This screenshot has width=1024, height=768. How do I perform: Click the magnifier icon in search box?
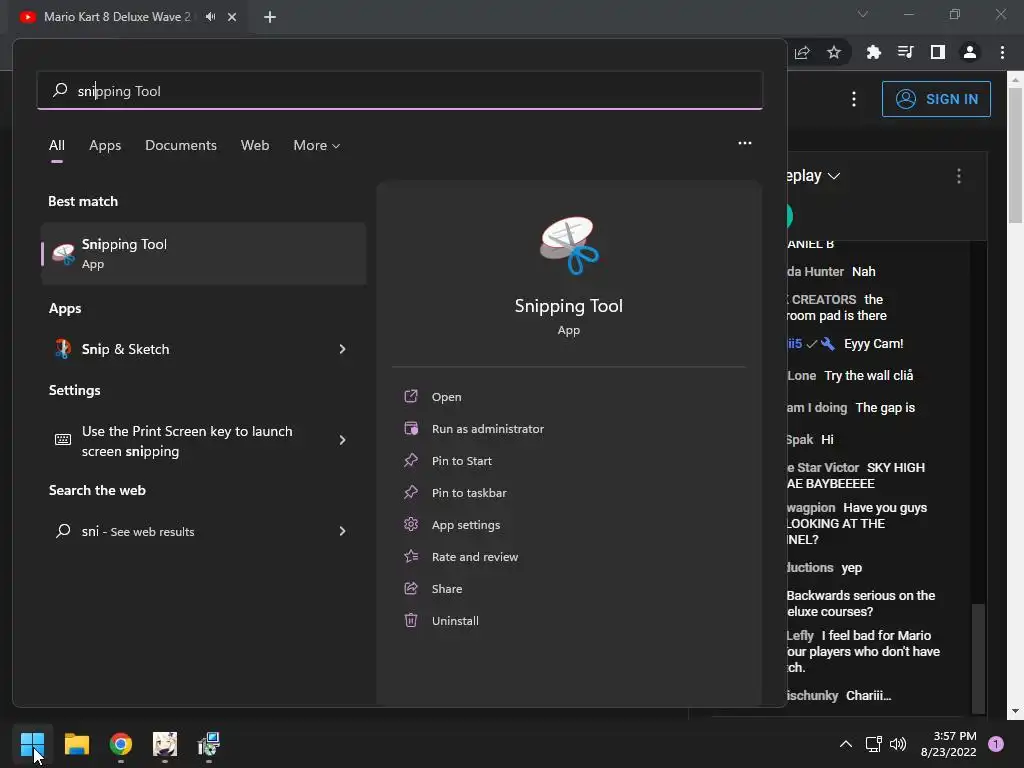tap(60, 90)
